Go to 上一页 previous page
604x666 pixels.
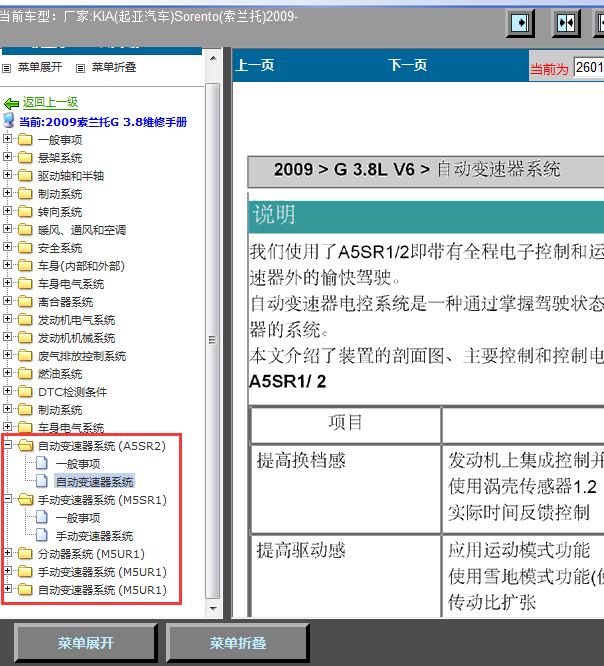click(255, 65)
